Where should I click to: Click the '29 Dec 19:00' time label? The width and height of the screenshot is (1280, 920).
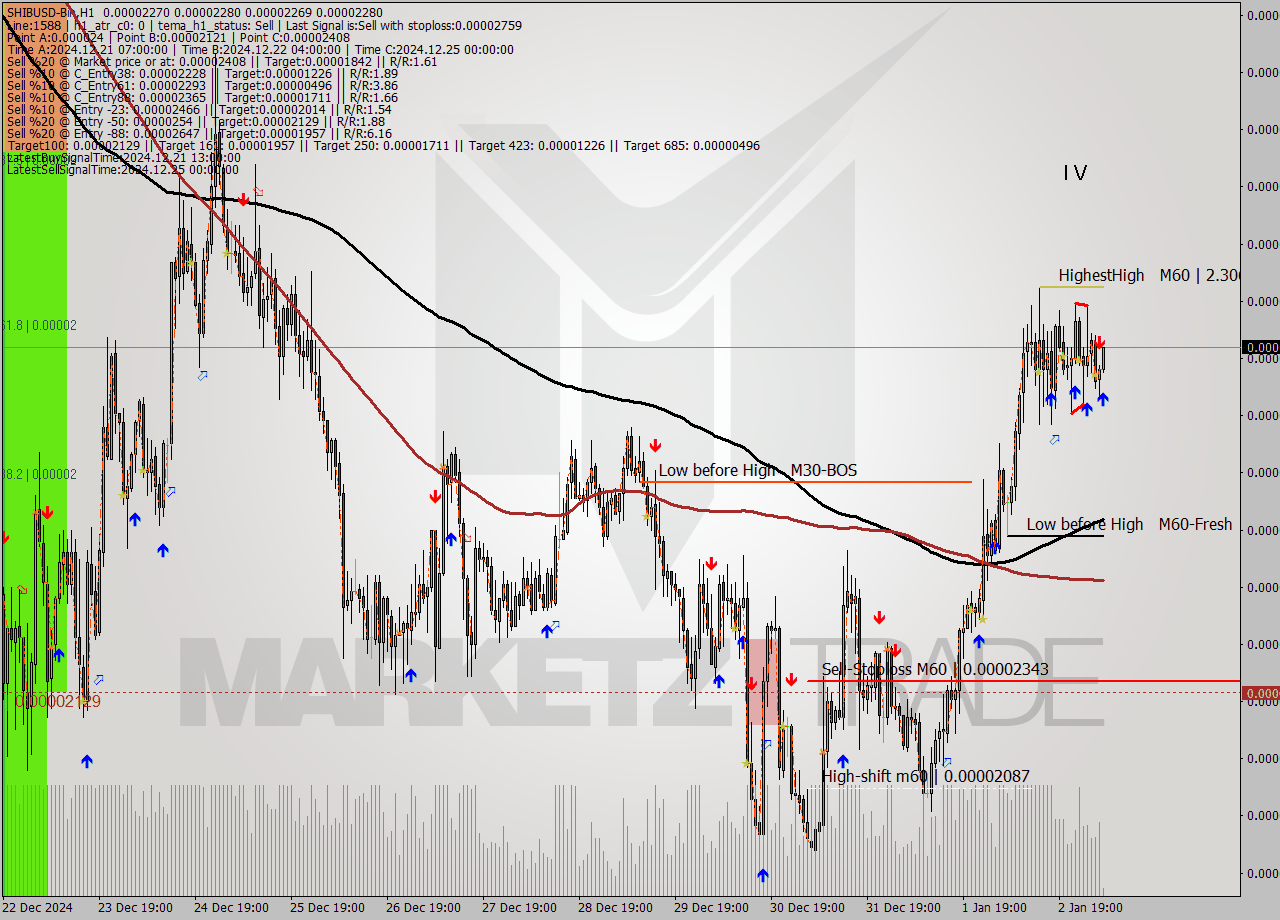point(711,908)
